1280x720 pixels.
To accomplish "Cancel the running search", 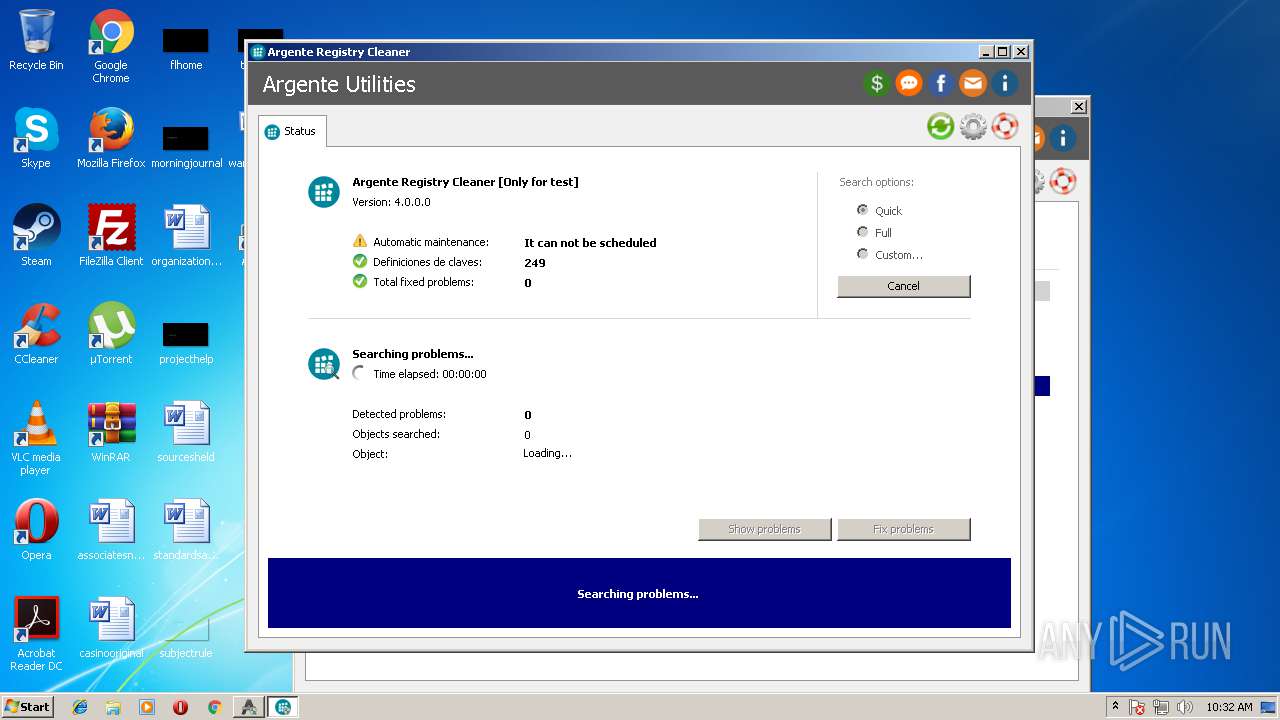I will coord(903,286).
